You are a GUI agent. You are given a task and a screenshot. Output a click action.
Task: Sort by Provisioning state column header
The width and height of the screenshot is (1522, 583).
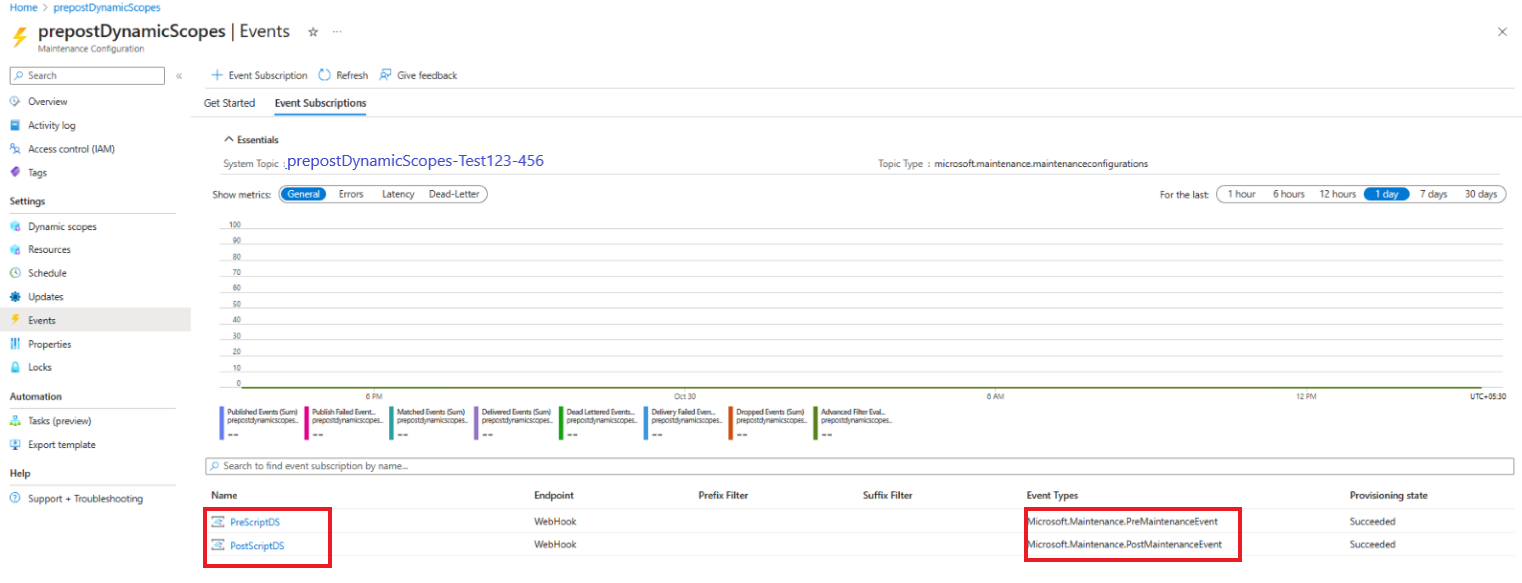1388,495
